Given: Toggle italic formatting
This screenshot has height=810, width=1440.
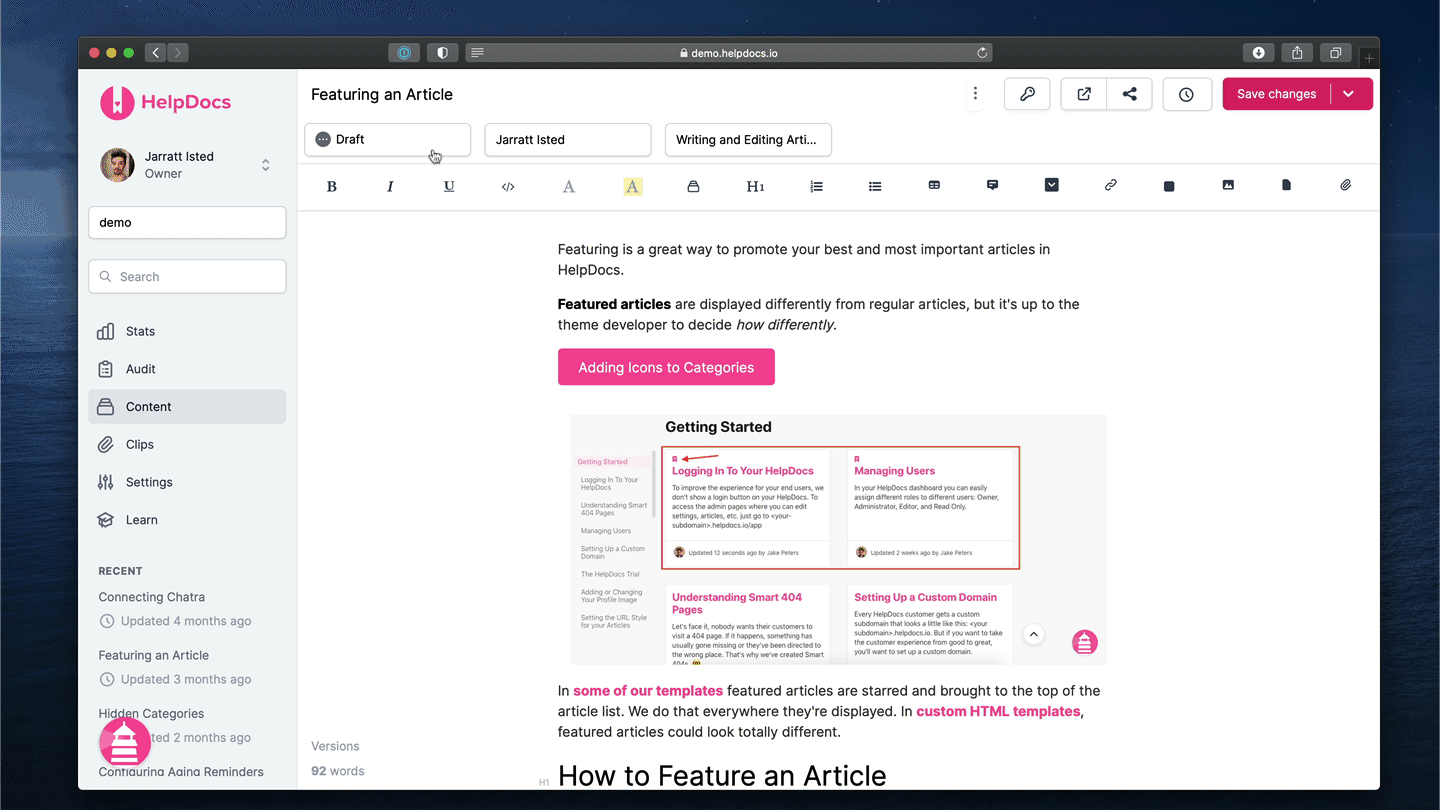Looking at the screenshot, I should click(390, 186).
